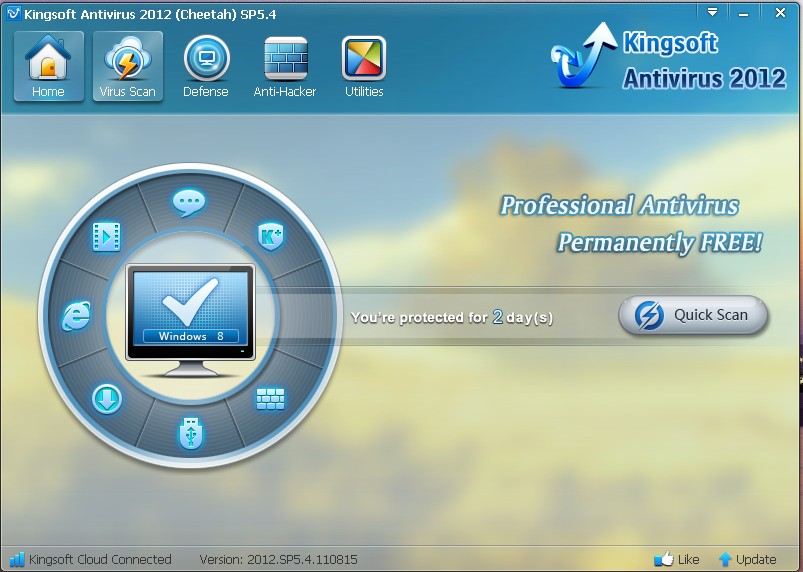The height and width of the screenshot is (572, 803).
Task: Click the video protection film icon
Action: point(107,237)
